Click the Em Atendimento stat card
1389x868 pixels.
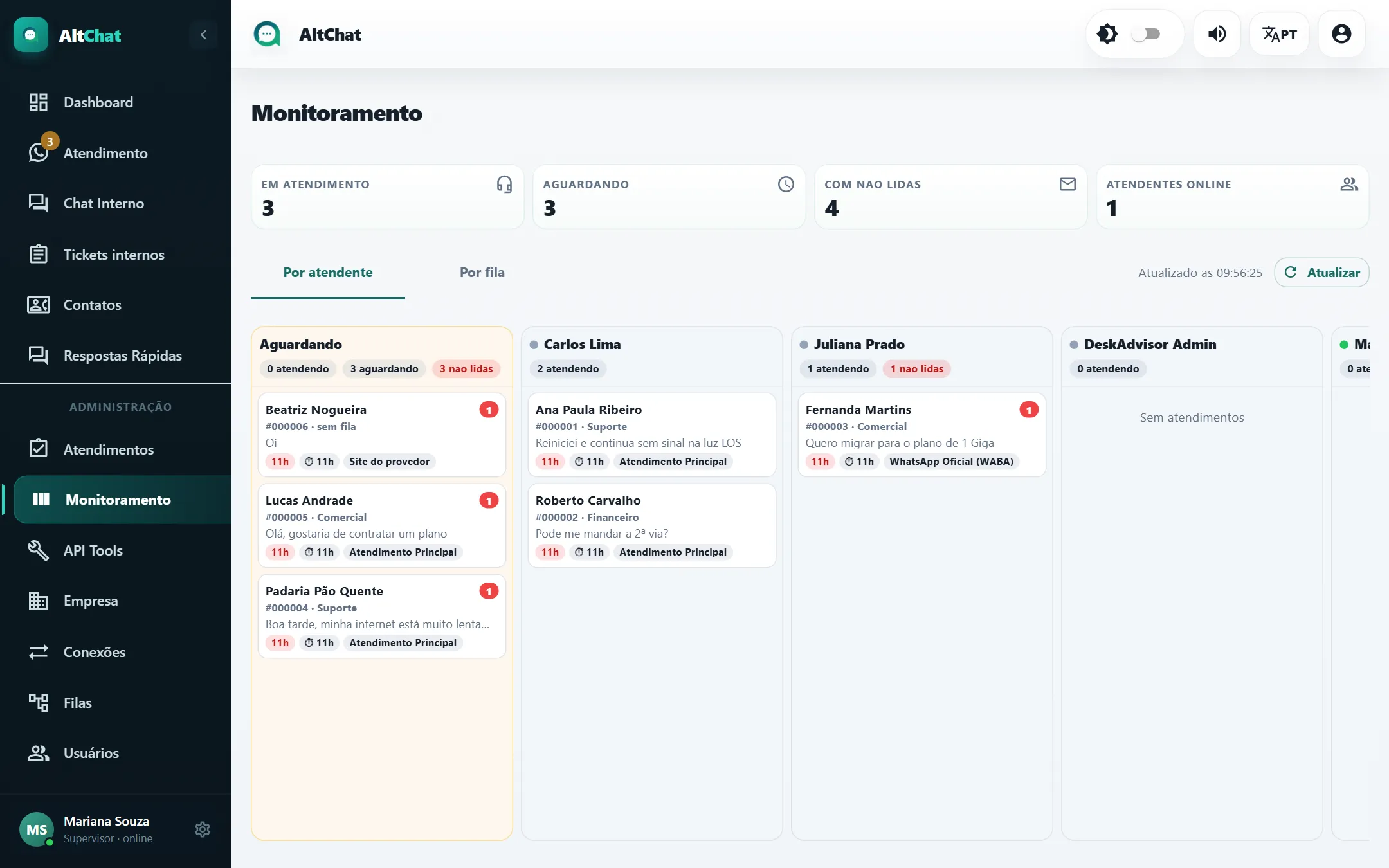pos(387,197)
